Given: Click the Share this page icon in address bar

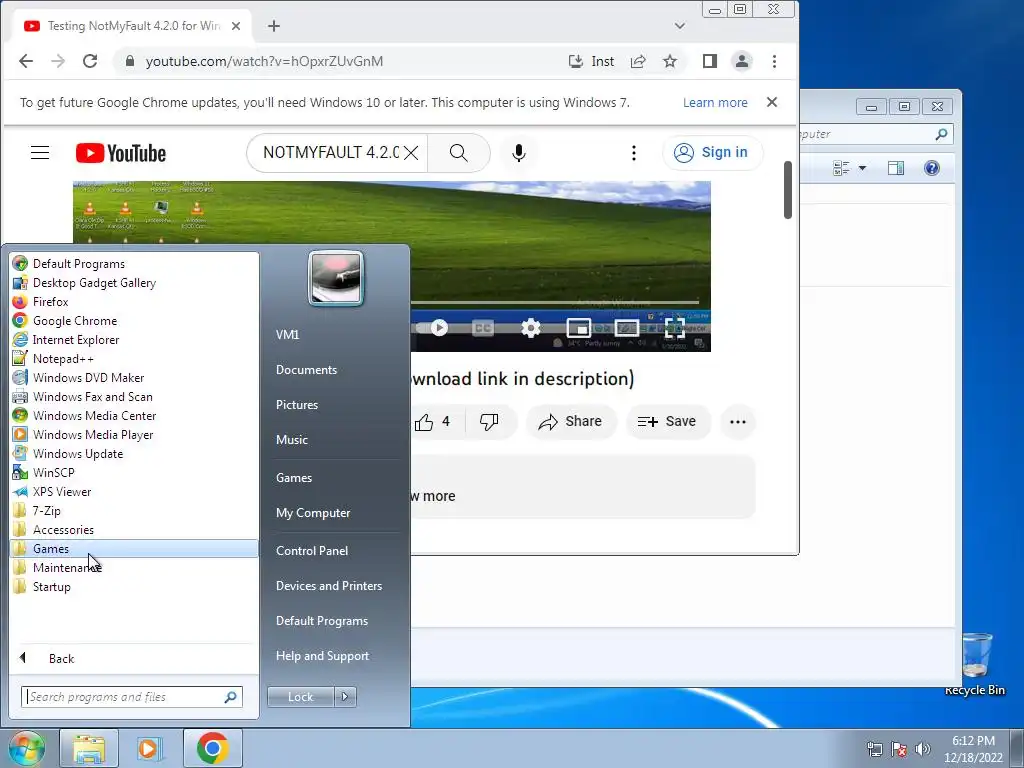Looking at the screenshot, I should pos(638,61).
